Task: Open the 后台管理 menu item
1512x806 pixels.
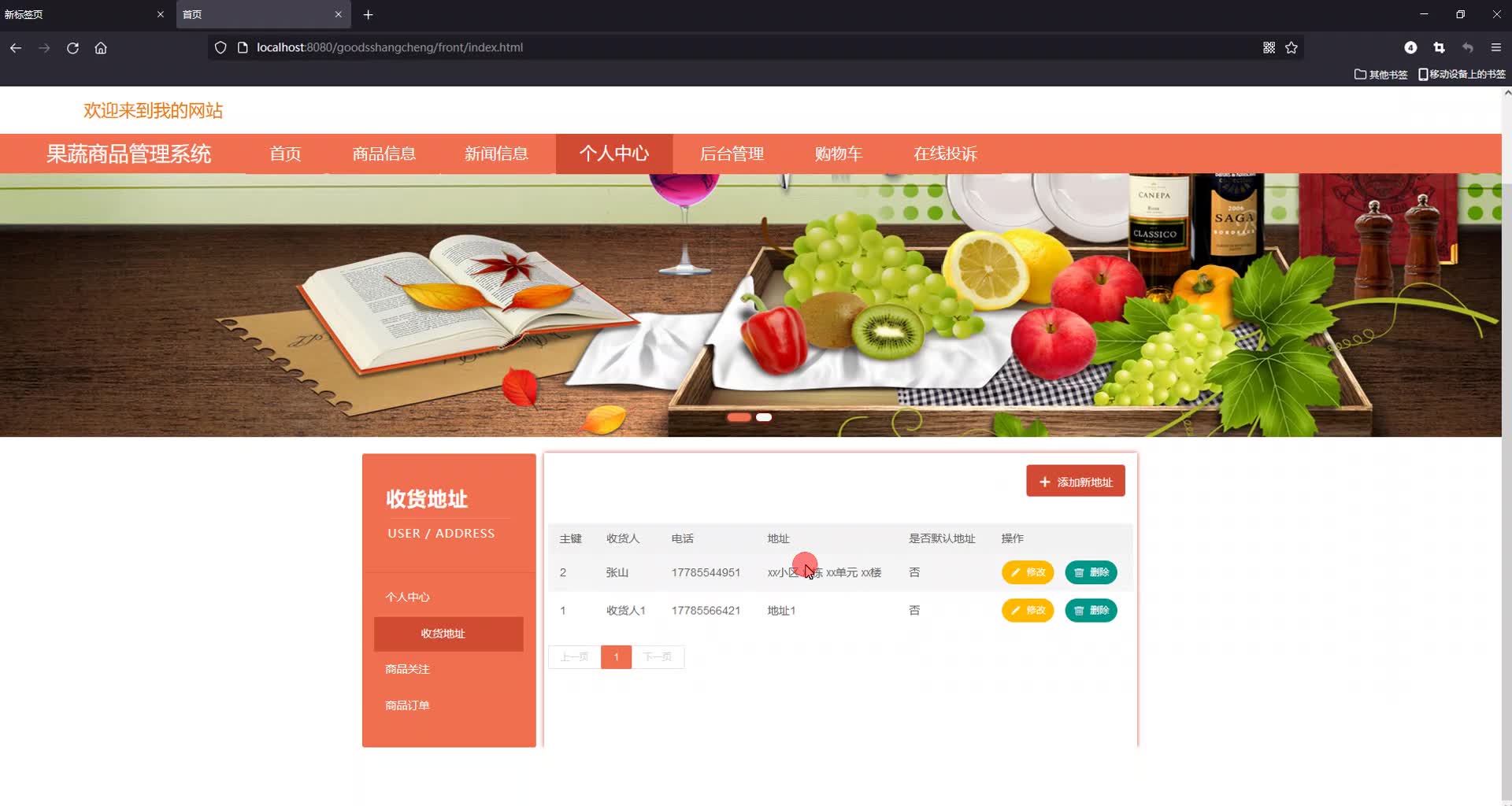Action: click(732, 153)
